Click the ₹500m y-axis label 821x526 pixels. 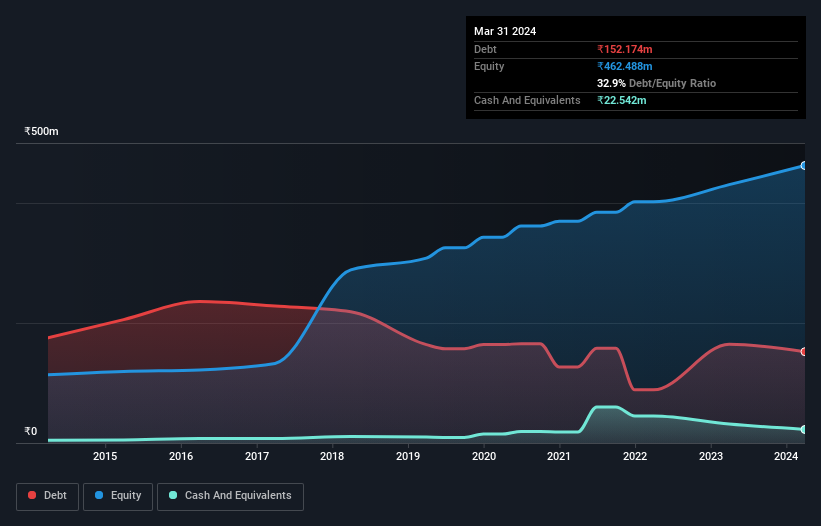coord(41,131)
